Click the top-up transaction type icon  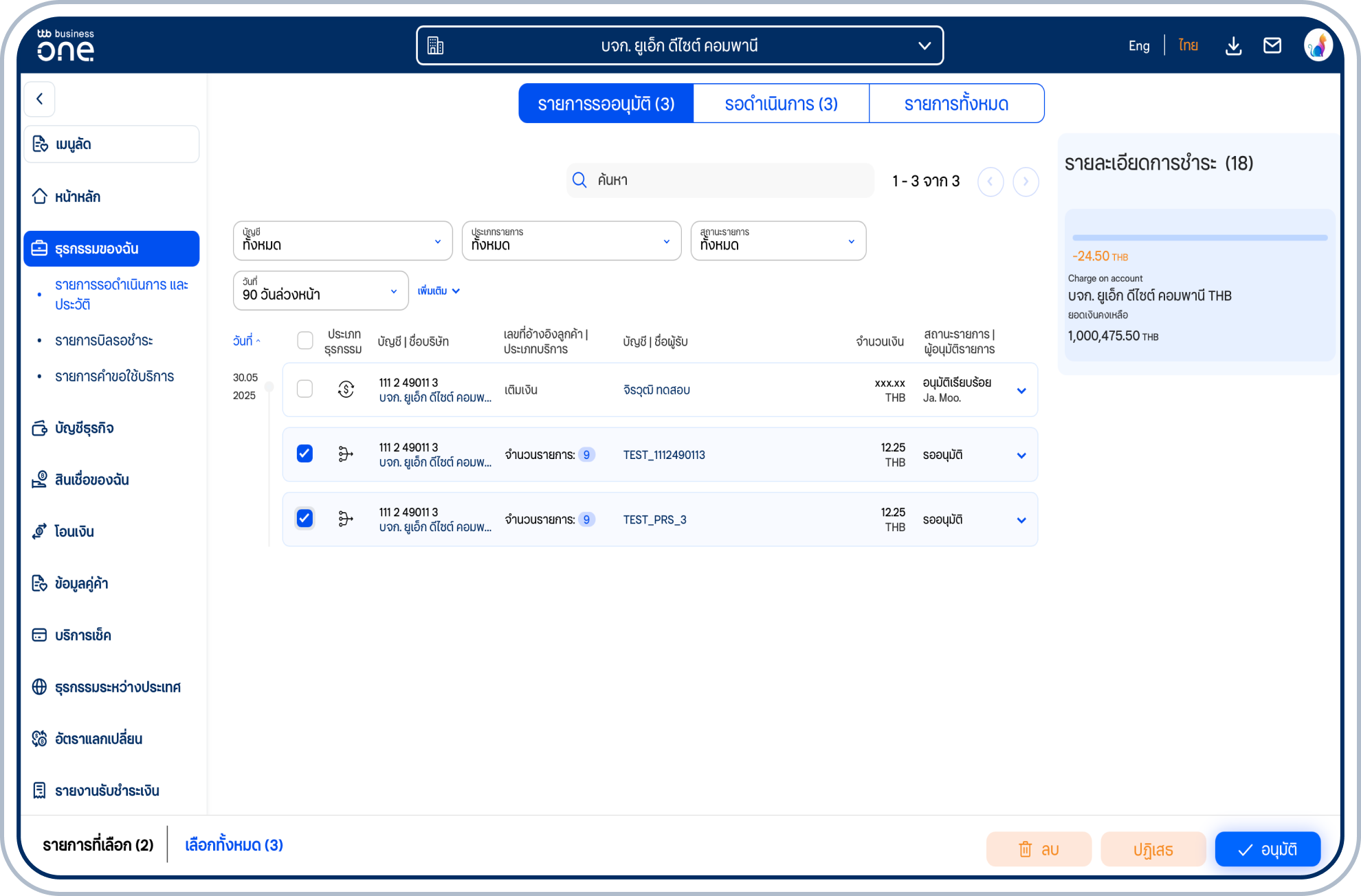tap(346, 390)
